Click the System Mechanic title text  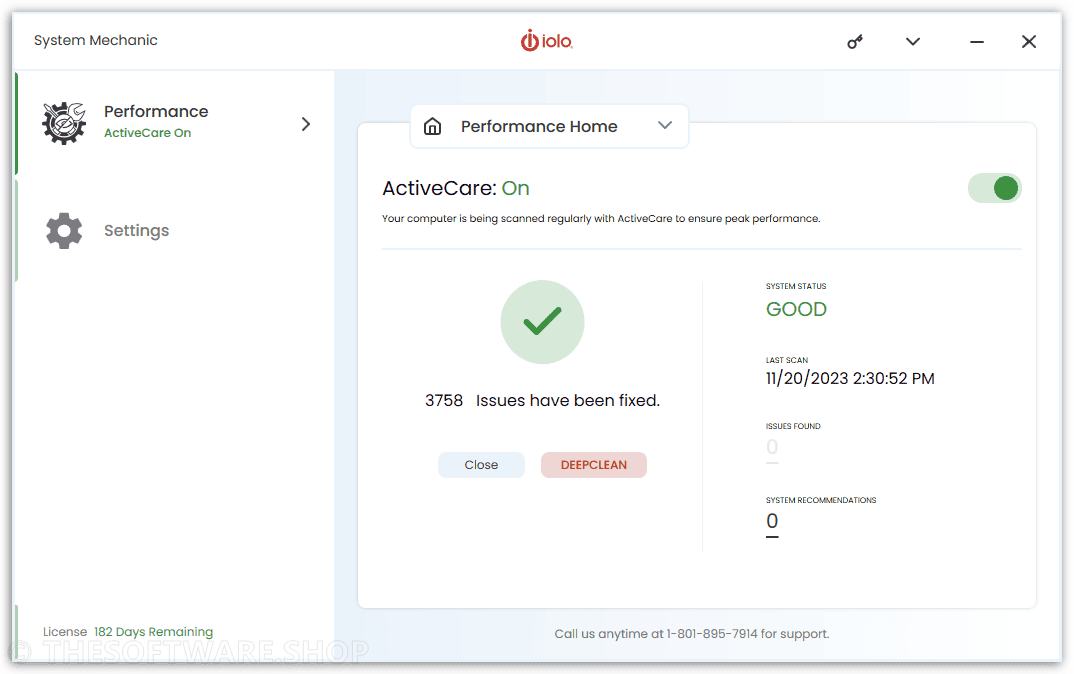point(96,40)
